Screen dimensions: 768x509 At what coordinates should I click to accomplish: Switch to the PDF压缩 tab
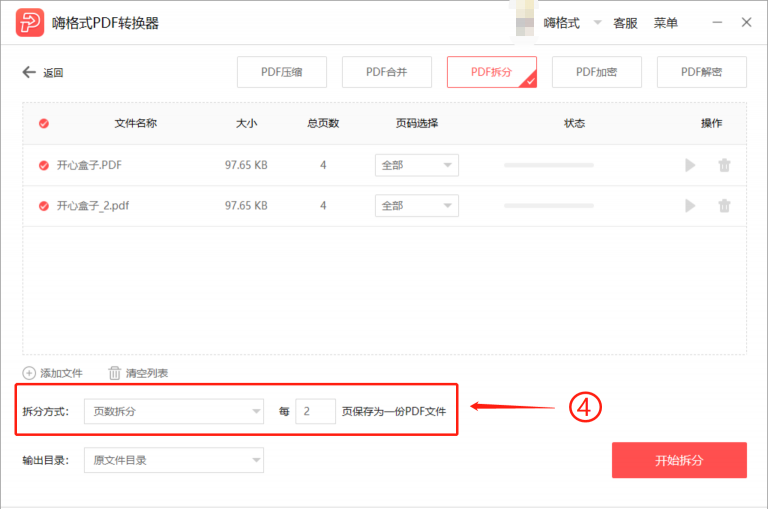pyautogui.click(x=282, y=72)
